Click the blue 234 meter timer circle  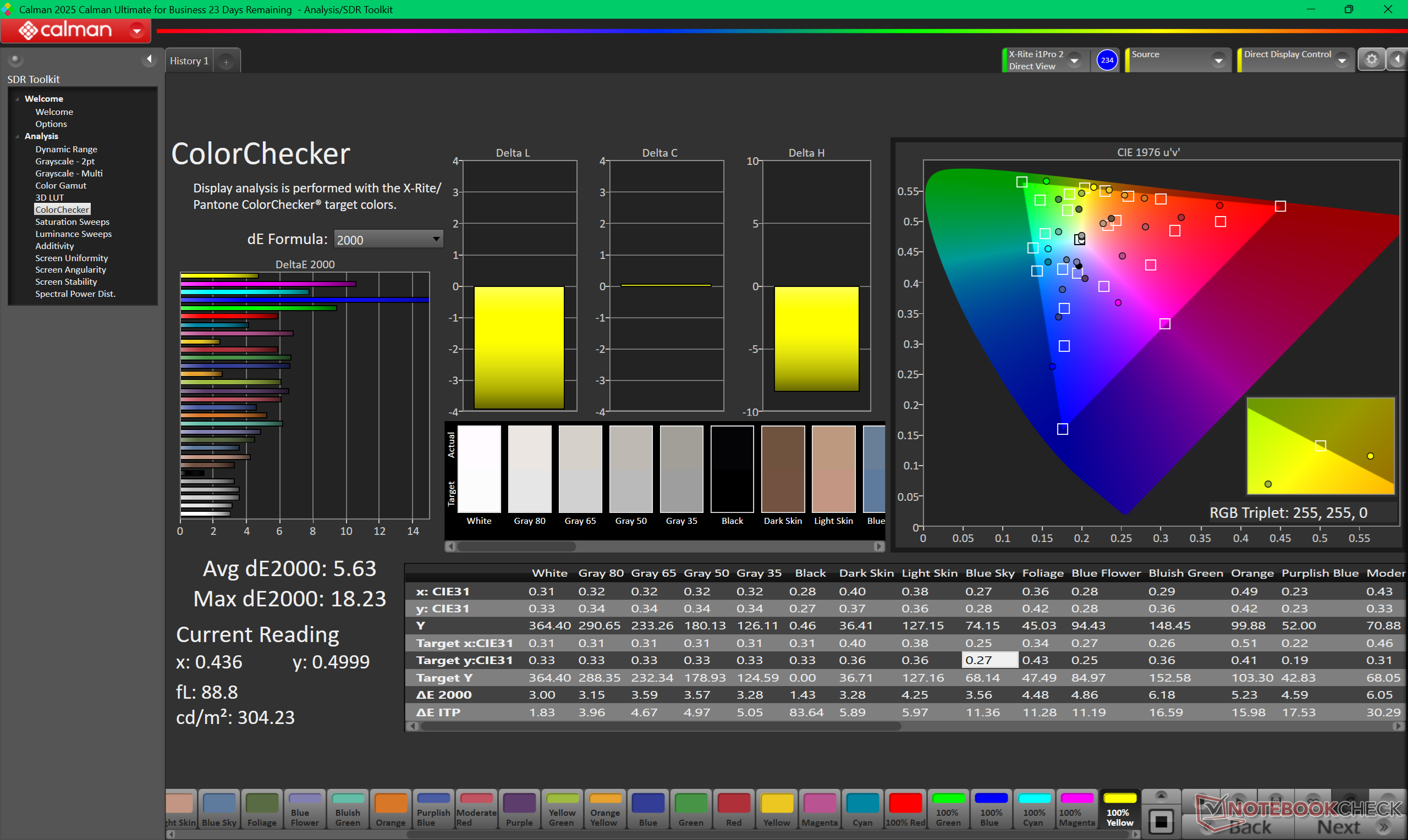click(1106, 60)
